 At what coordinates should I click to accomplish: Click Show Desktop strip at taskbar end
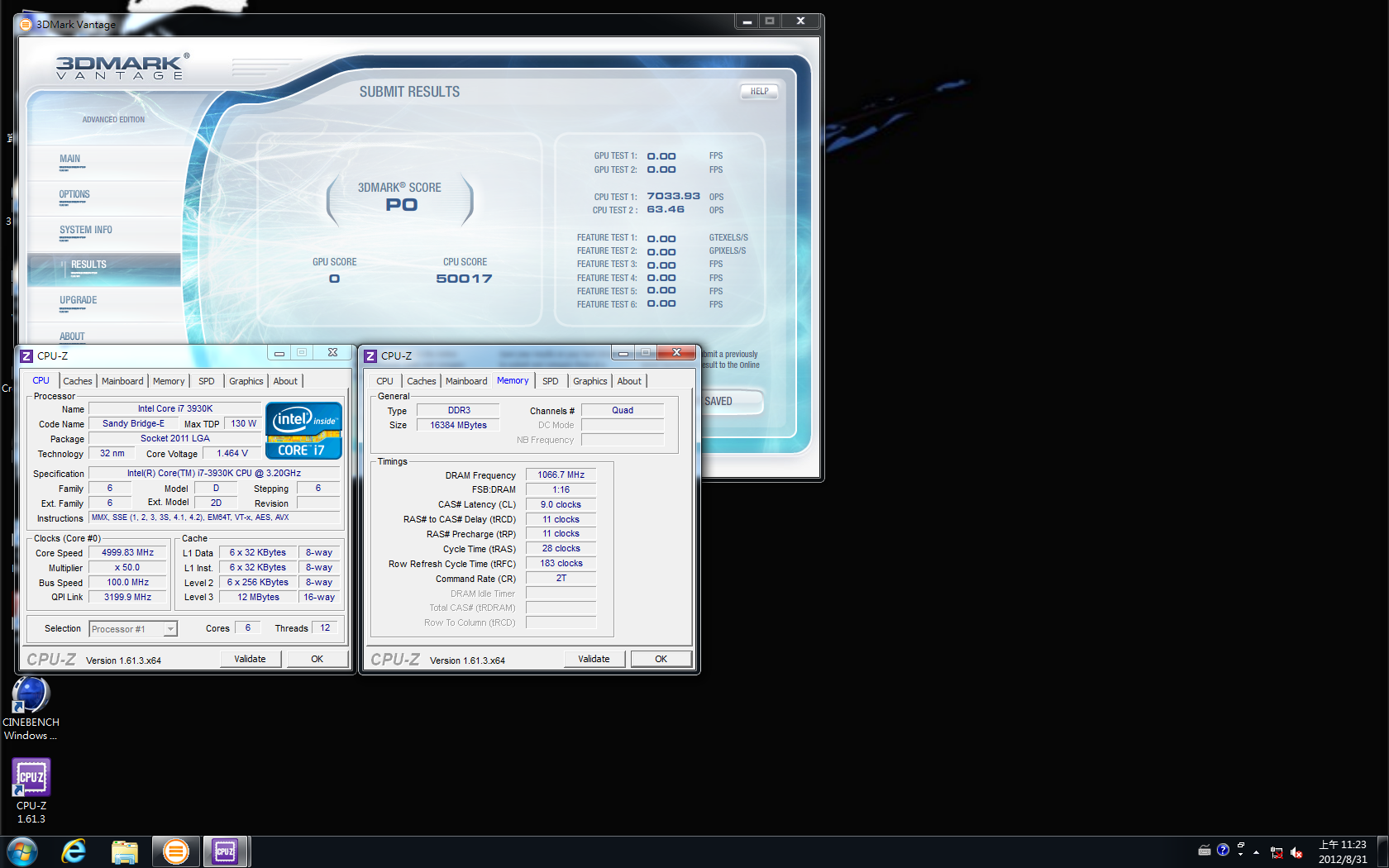pos(1382,851)
